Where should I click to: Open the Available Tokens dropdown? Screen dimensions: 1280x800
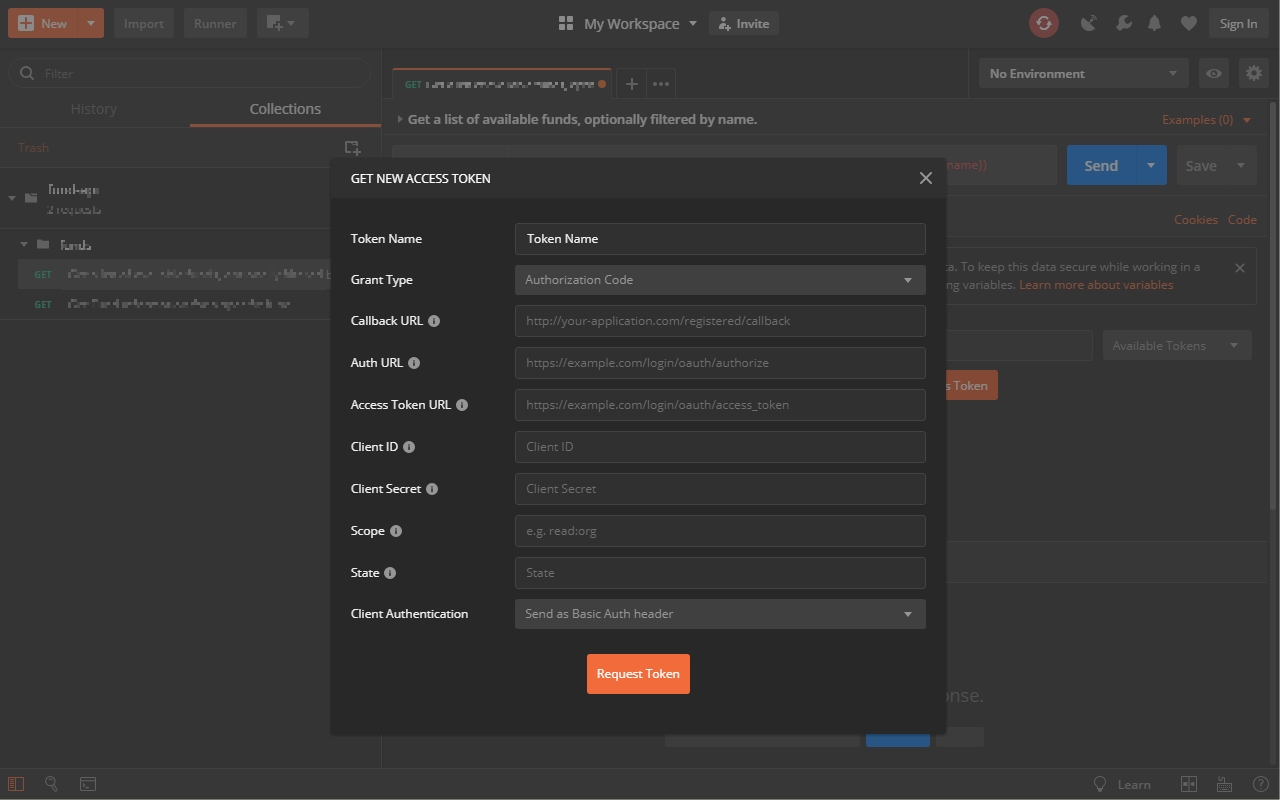click(x=1177, y=346)
